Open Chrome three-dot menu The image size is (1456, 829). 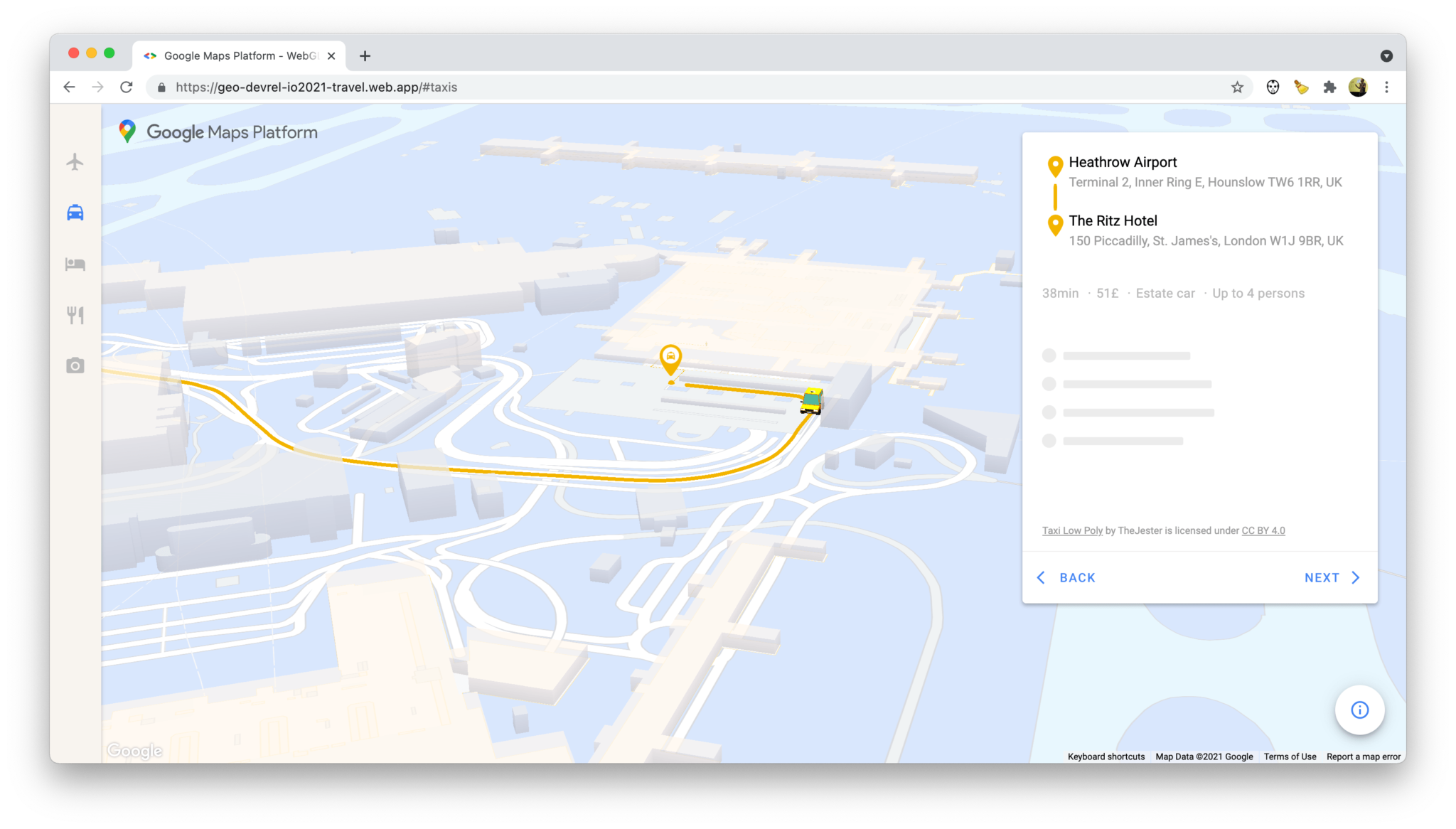[x=1386, y=87]
